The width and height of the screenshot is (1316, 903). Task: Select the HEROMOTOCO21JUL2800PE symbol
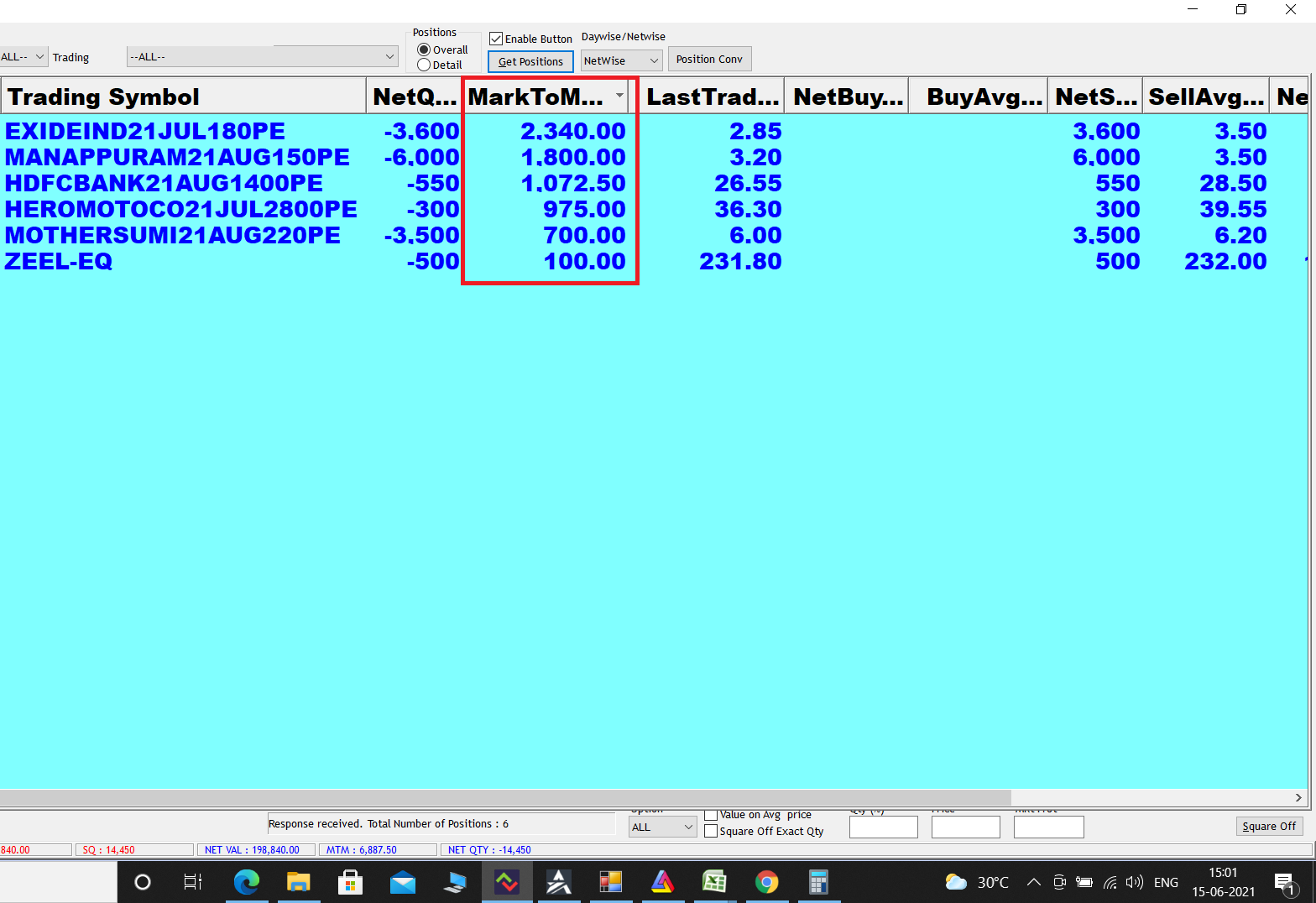[181, 209]
